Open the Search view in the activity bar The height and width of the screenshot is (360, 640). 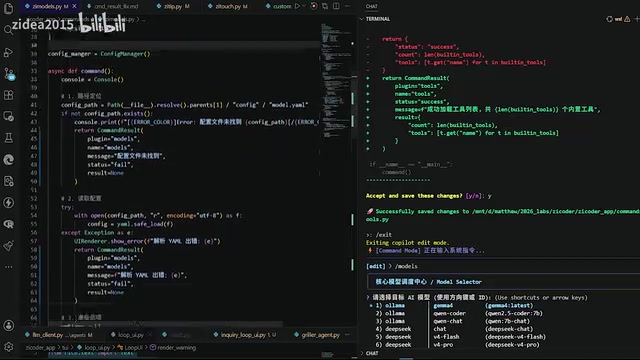(x=9, y=30)
